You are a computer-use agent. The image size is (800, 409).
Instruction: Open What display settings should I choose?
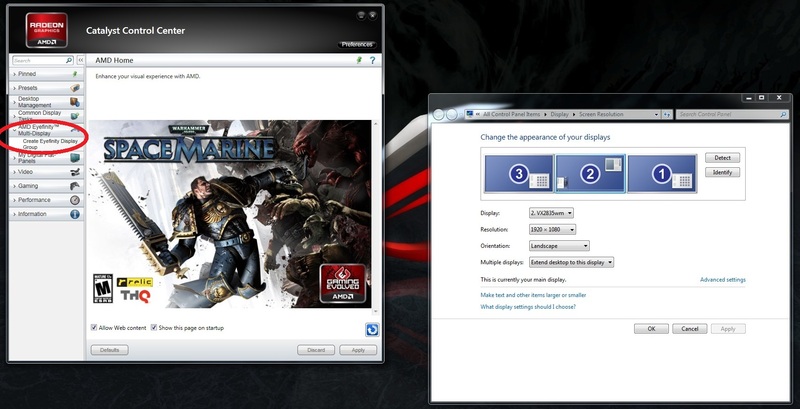tap(528, 307)
